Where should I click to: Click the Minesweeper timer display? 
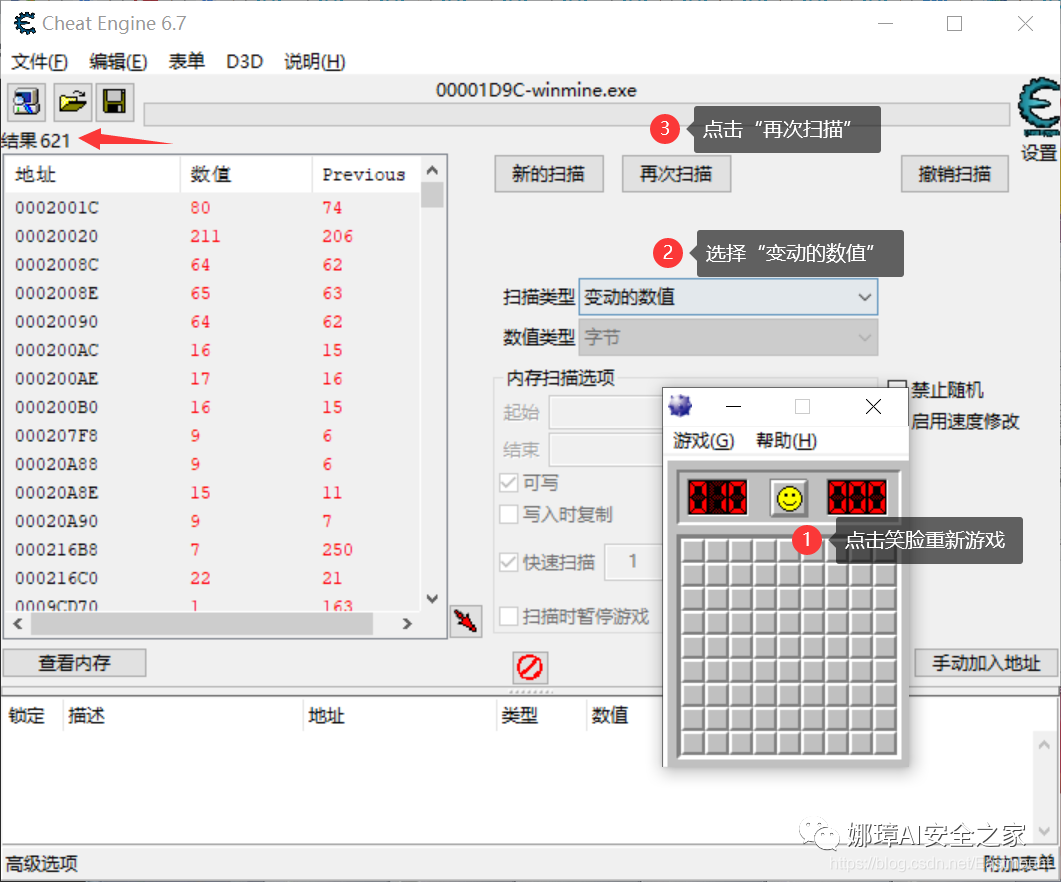pos(857,498)
